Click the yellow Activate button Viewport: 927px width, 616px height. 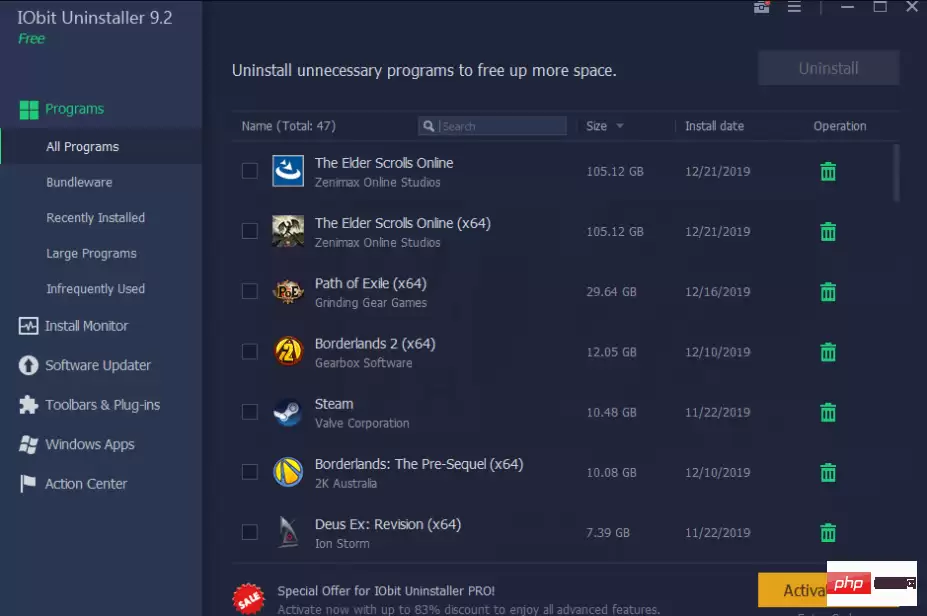(x=792, y=590)
